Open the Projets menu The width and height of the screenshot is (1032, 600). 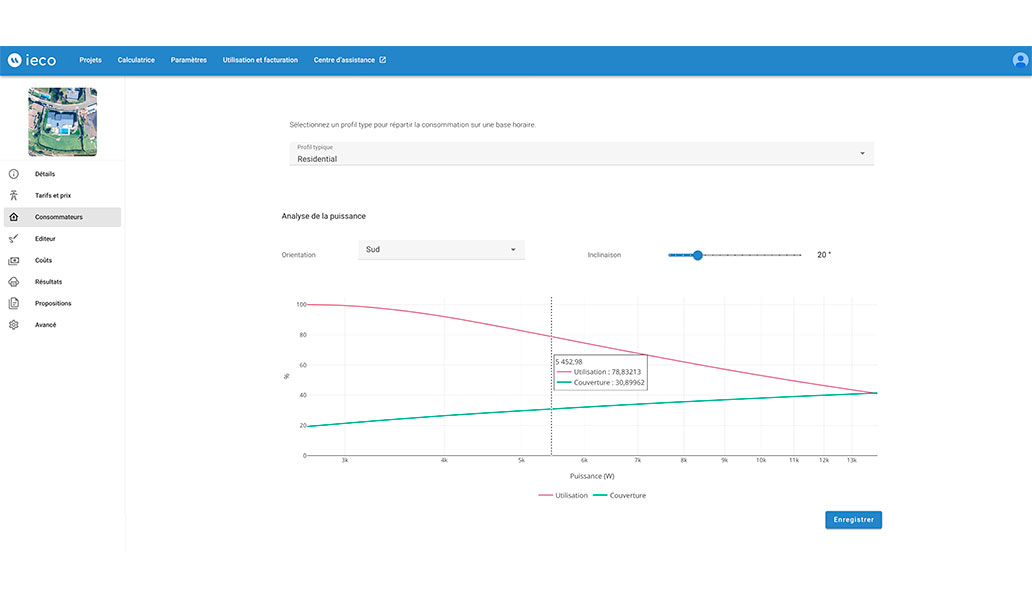90,60
